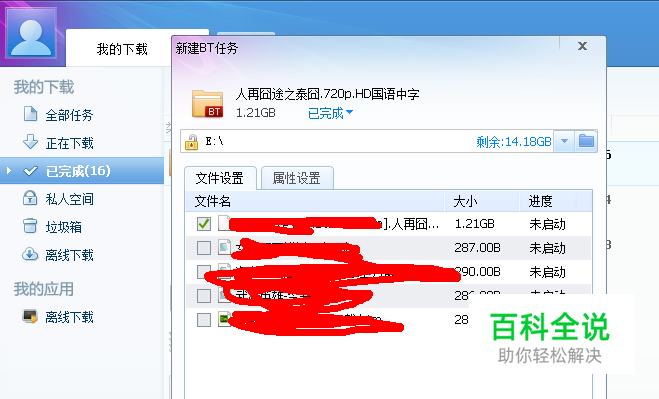The height and width of the screenshot is (399, 659).
Task: Click the 剩余:14.18GB free space text
Action: point(514,142)
